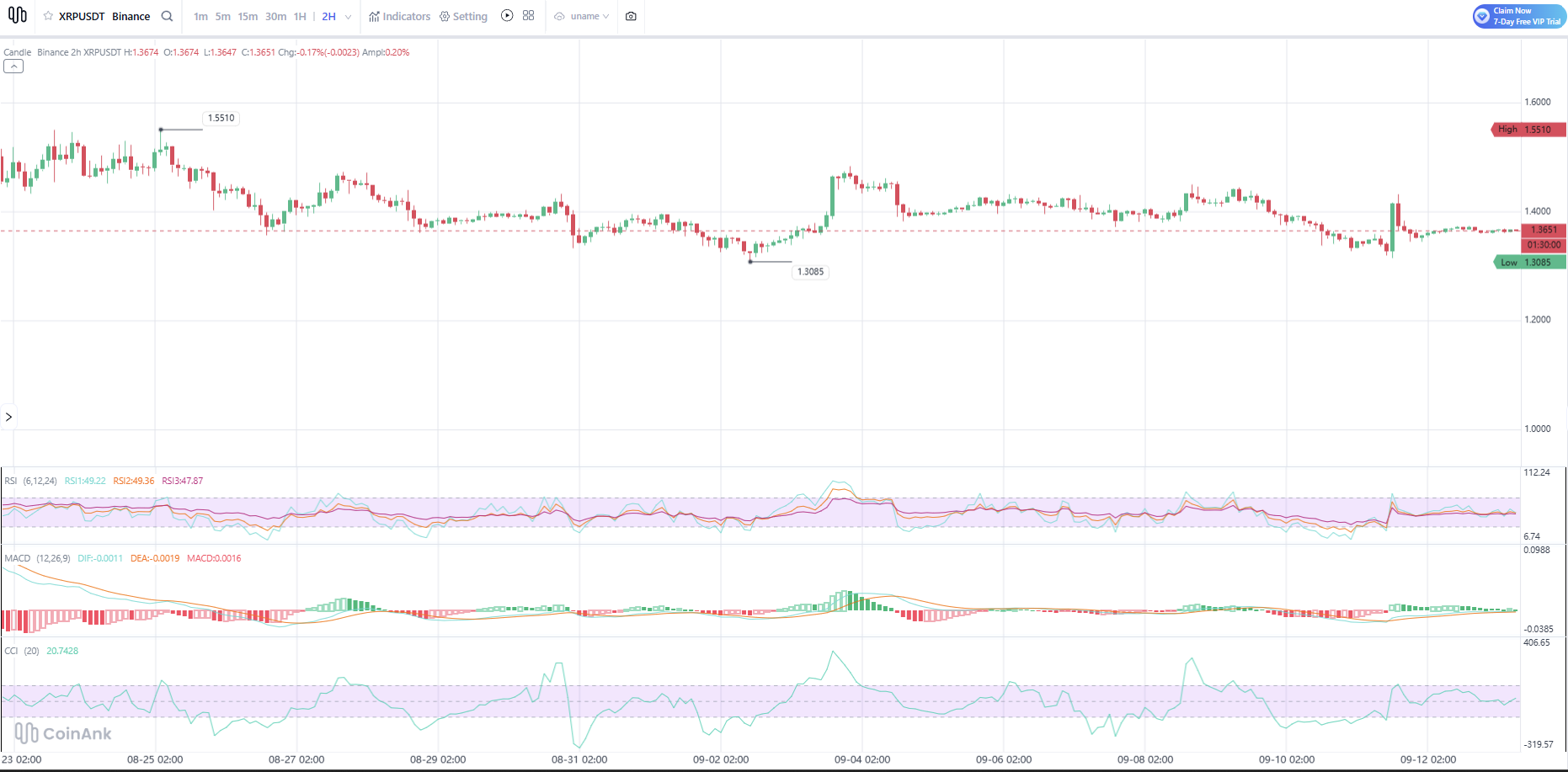Switch to the 30m timeframe
1568x772 pixels.
coord(275,16)
